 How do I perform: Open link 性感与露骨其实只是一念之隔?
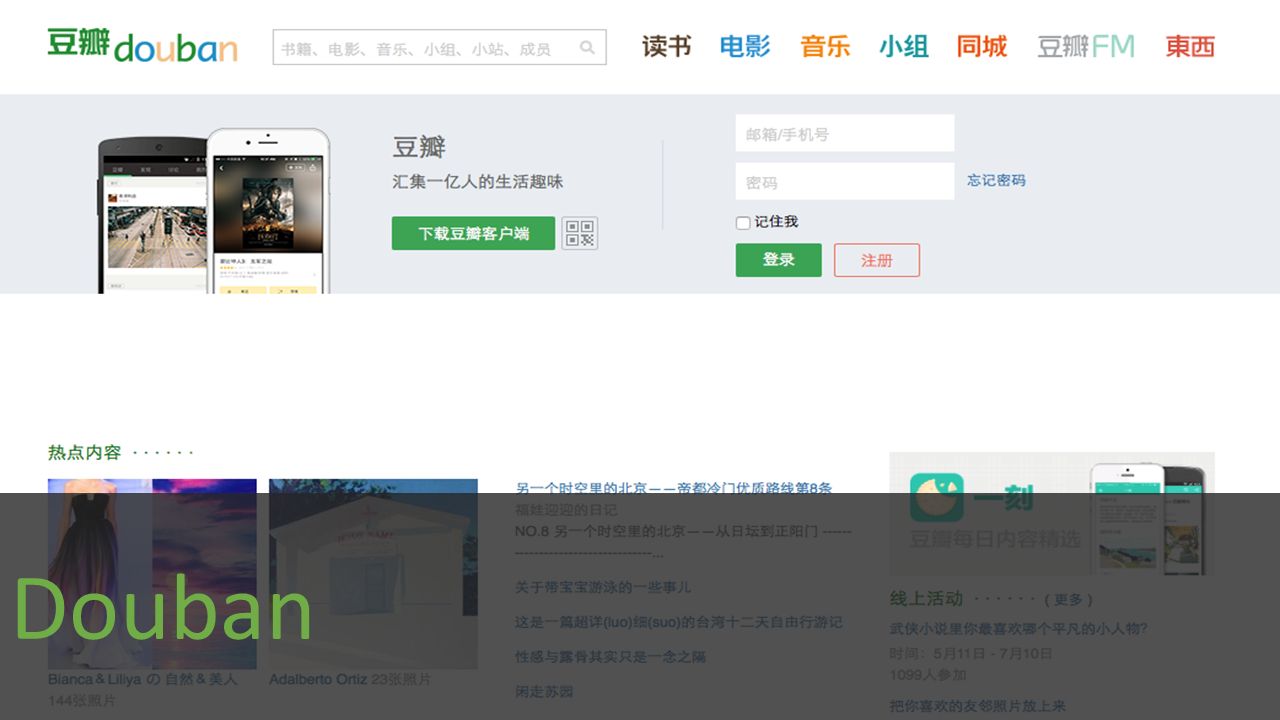pyautogui.click(x=610, y=657)
